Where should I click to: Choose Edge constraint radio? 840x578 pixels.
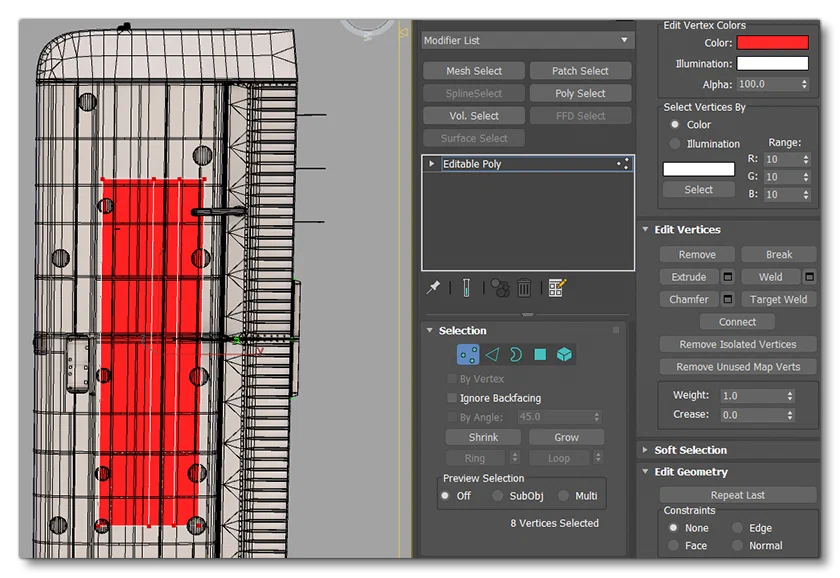738,528
